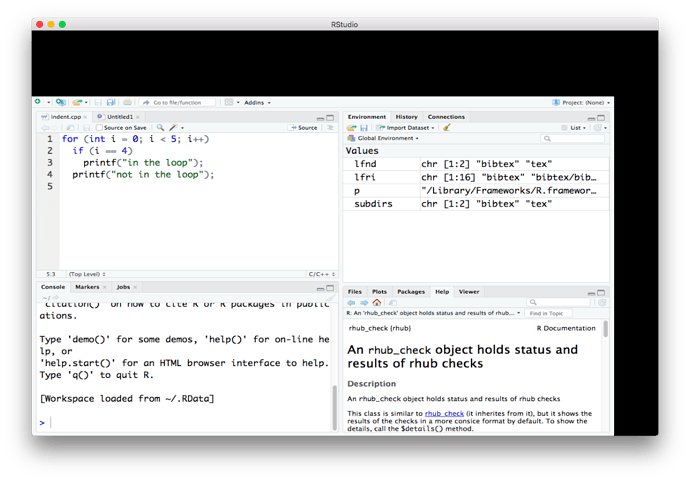Click the Print icon in main toolbar

tap(127, 103)
